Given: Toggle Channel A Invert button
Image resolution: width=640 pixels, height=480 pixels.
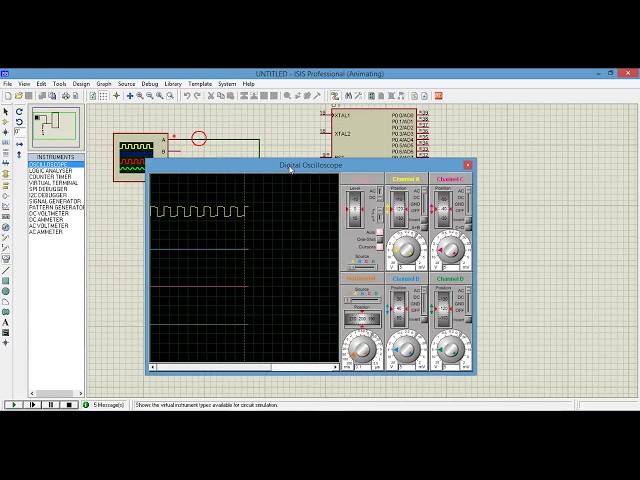Looking at the screenshot, I should (424, 220).
